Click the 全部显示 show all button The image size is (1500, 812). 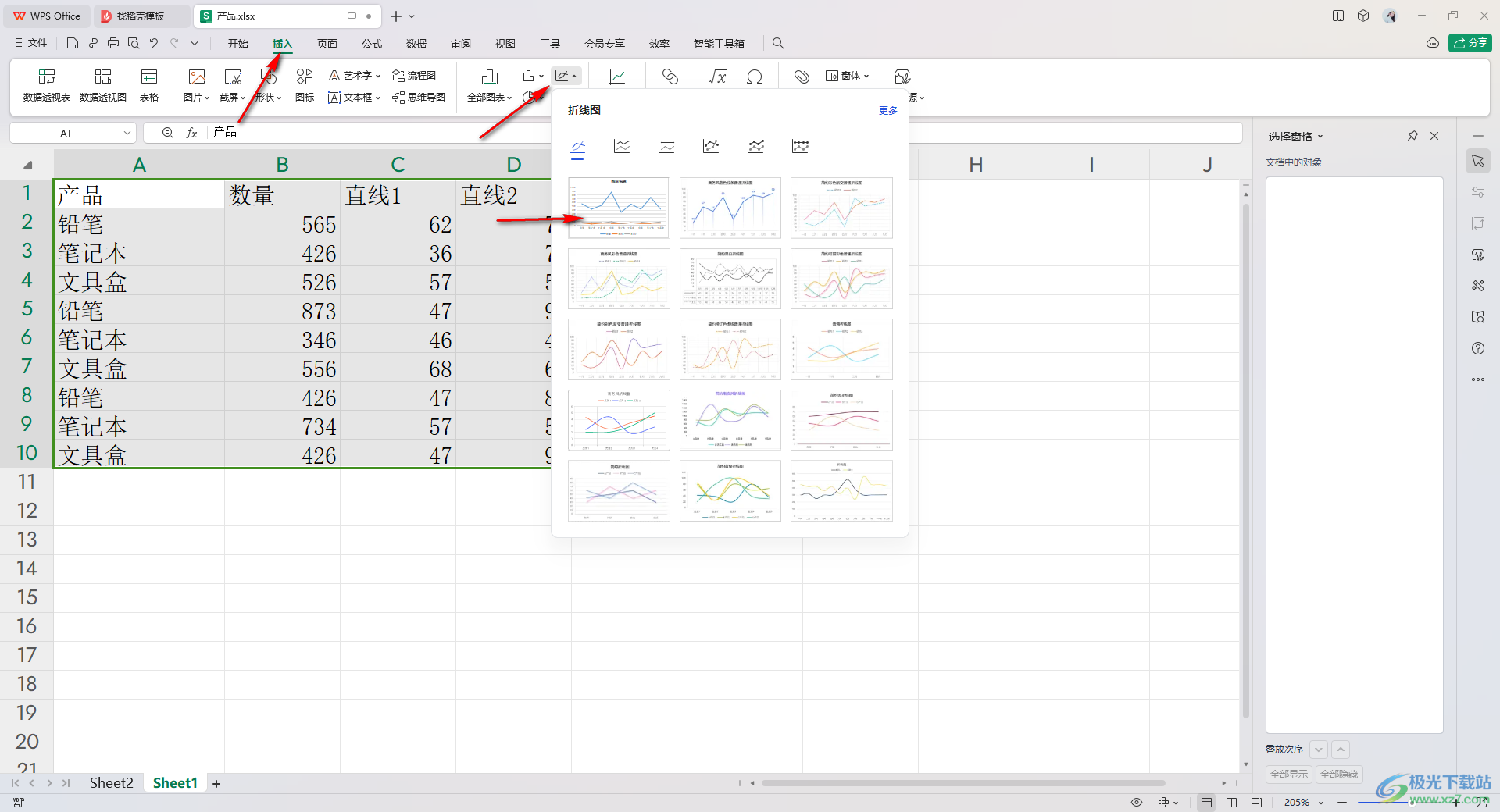[1289, 775]
